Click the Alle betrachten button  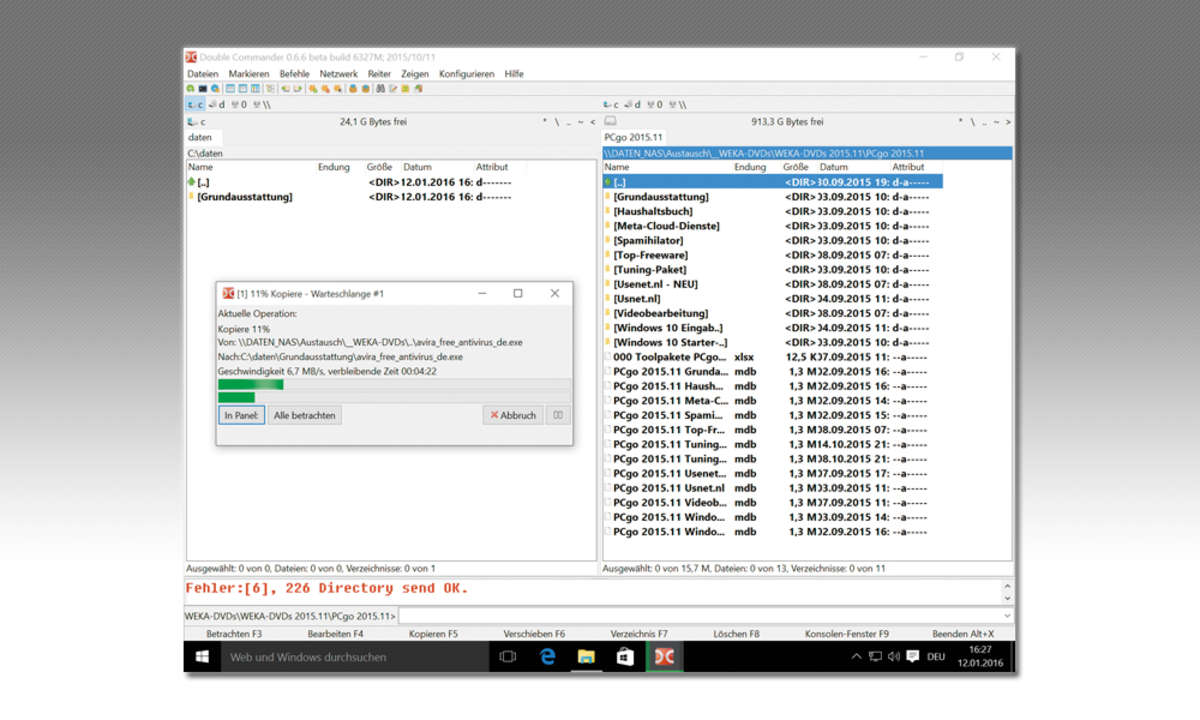click(x=305, y=415)
